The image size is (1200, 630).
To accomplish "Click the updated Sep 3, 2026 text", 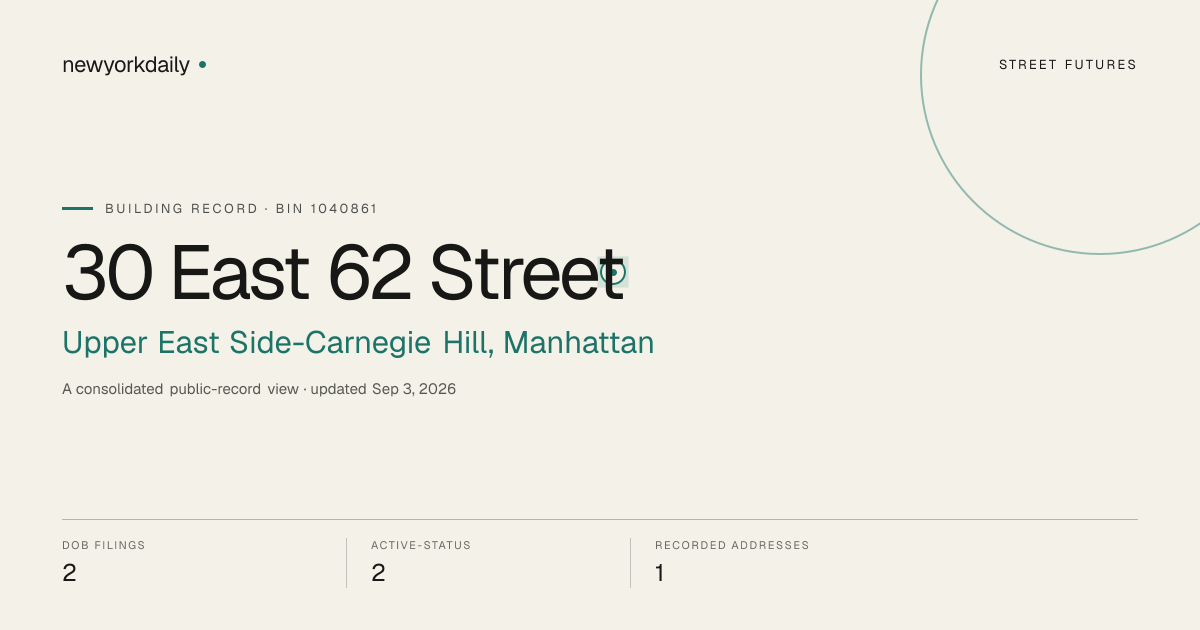I will tap(383, 389).
